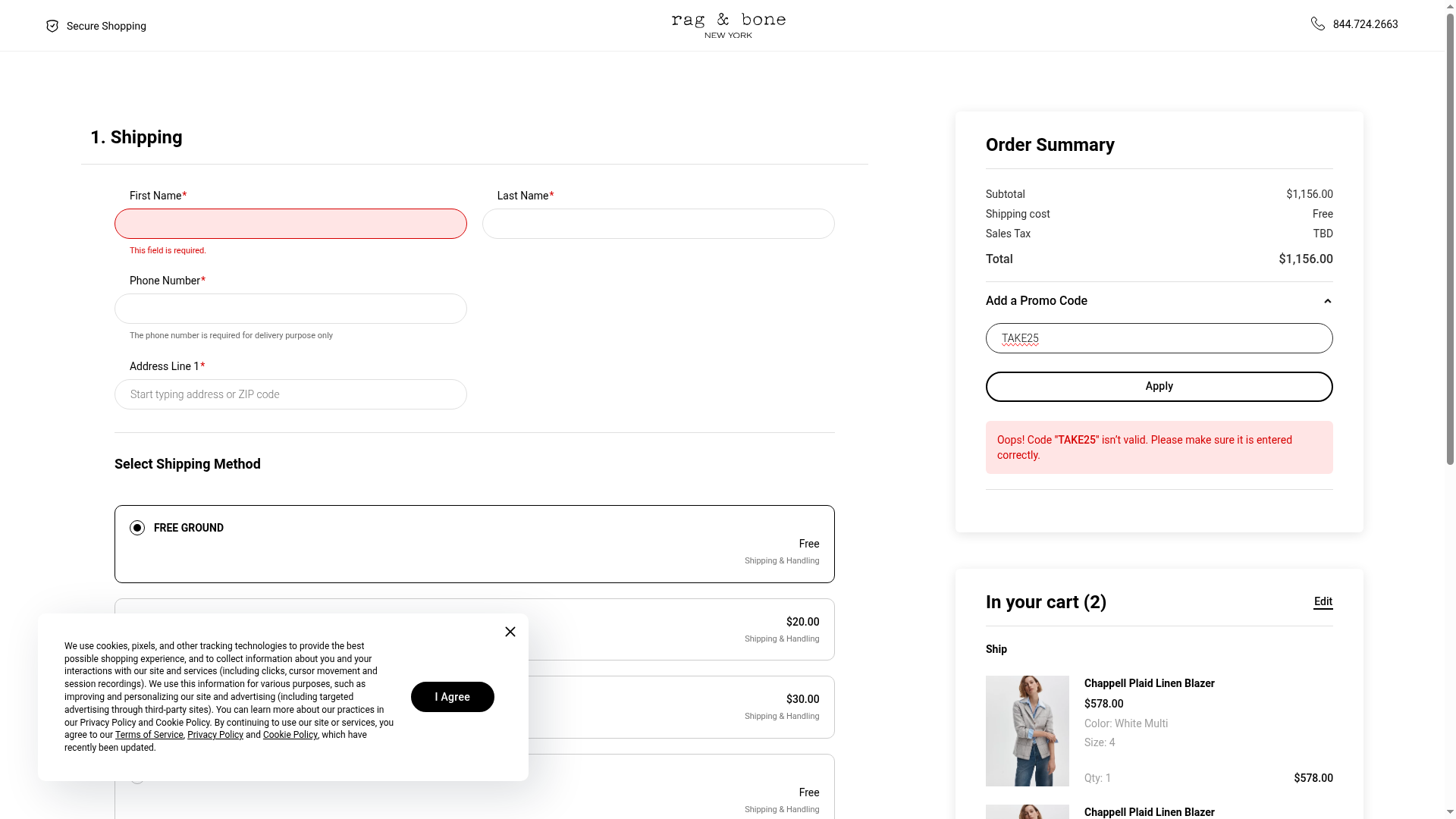Open the Chappell Plaid Linen Blazer thumbnail
1456x819 pixels.
tap(1027, 730)
